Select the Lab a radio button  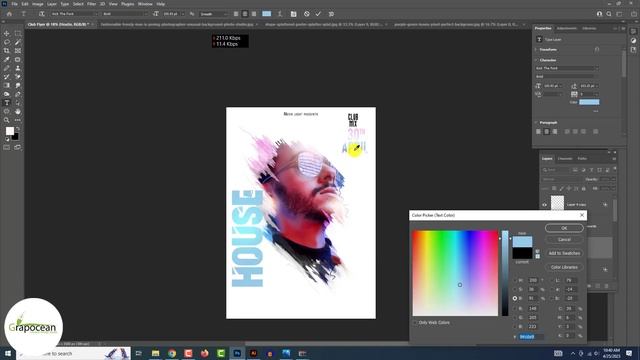(x=551, y=289)
